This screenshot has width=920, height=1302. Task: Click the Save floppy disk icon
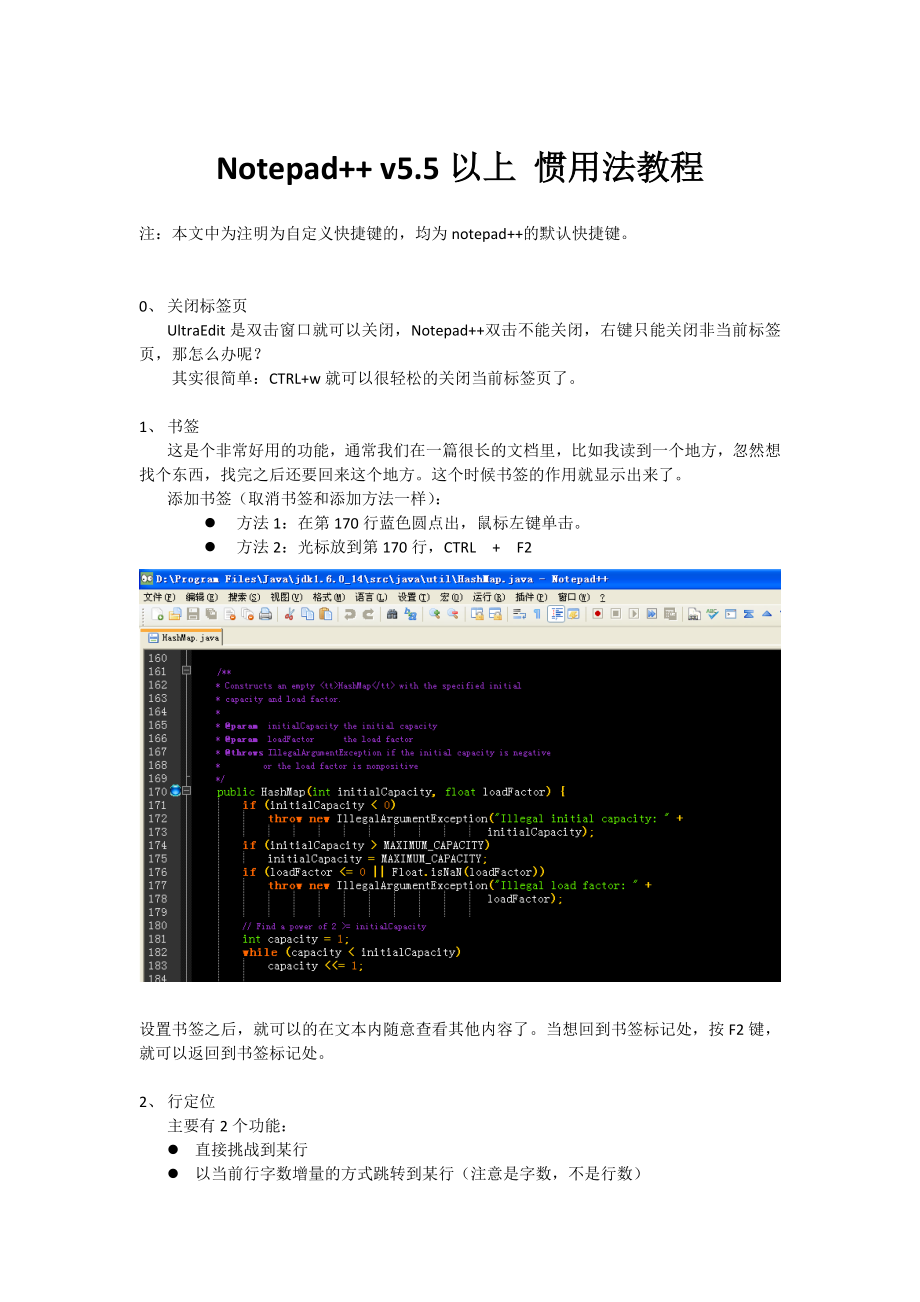click(x=193, y=614)
